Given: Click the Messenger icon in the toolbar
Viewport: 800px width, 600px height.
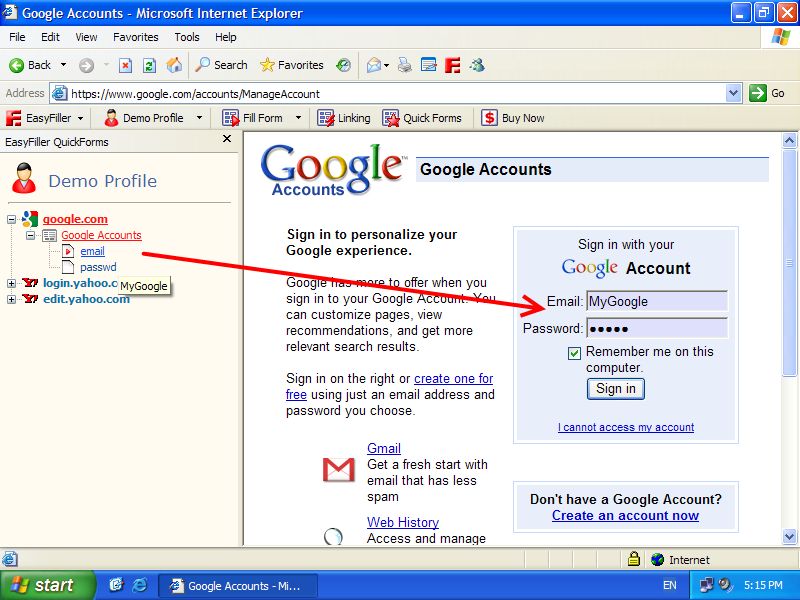Looking at the screenshot, I should coord(478,65).
